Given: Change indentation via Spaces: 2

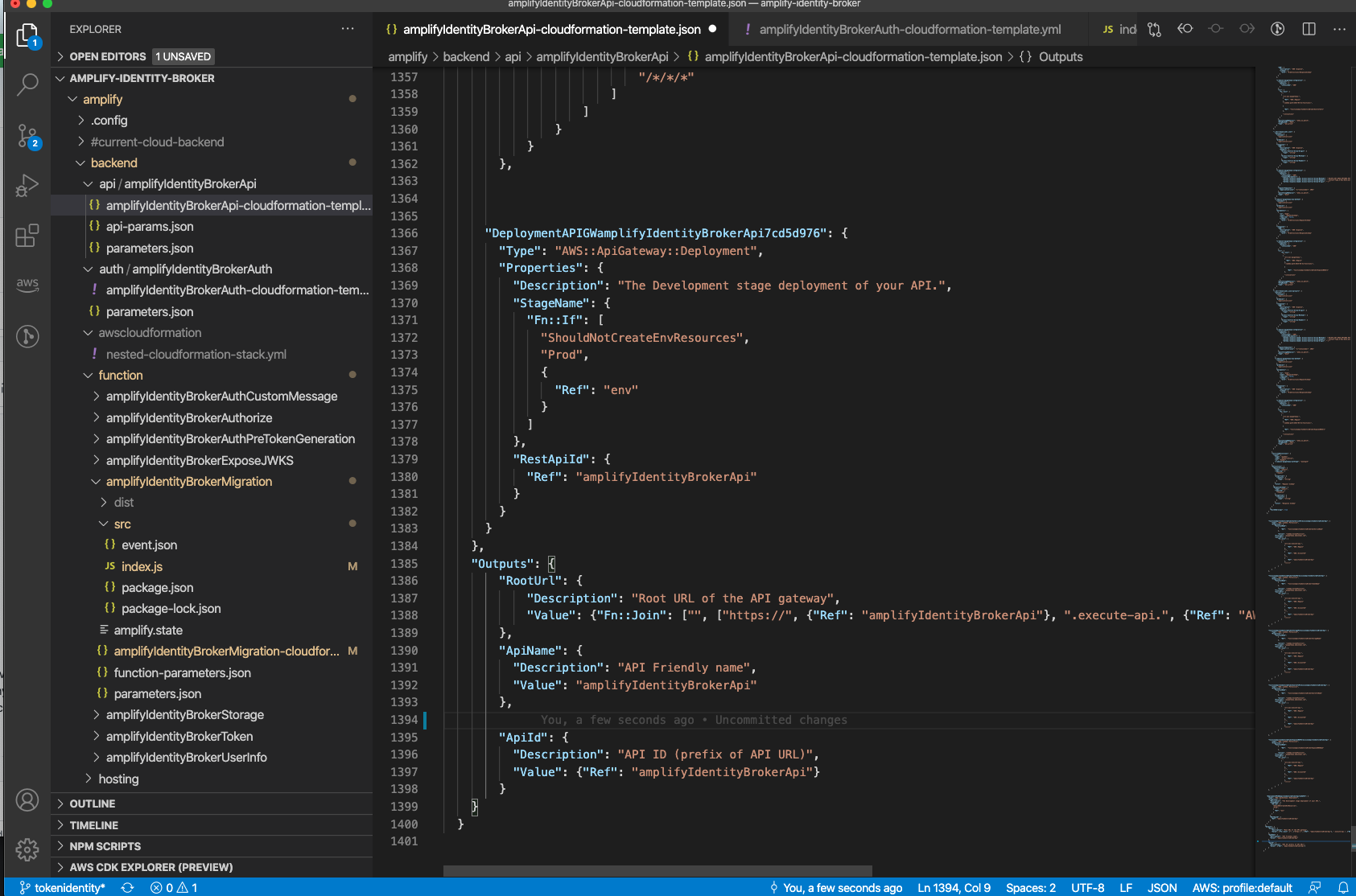Looking at the screenshot, I should 1030,887.
